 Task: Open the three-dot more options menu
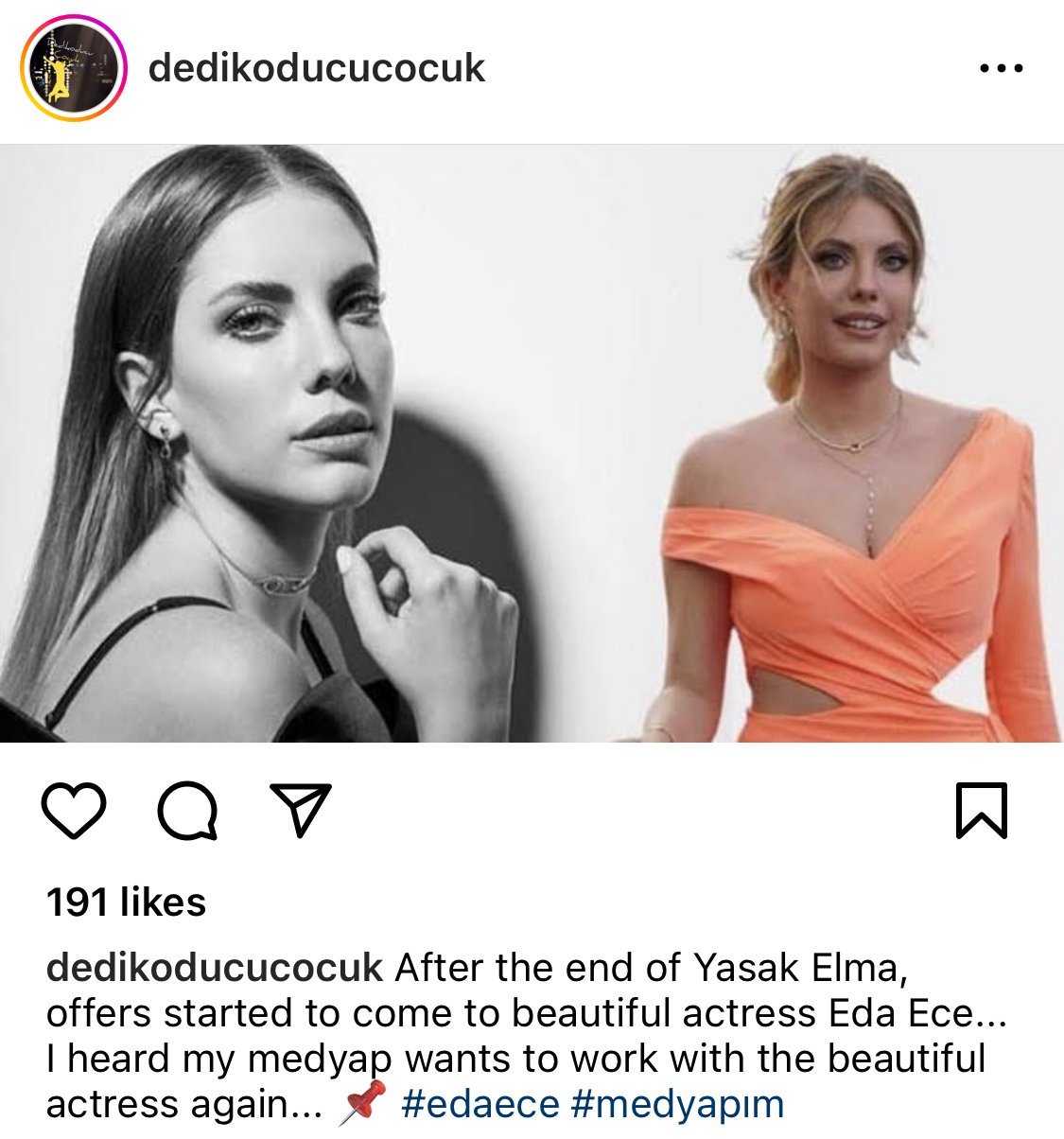pyautogui.click(x=1001, y=68)
